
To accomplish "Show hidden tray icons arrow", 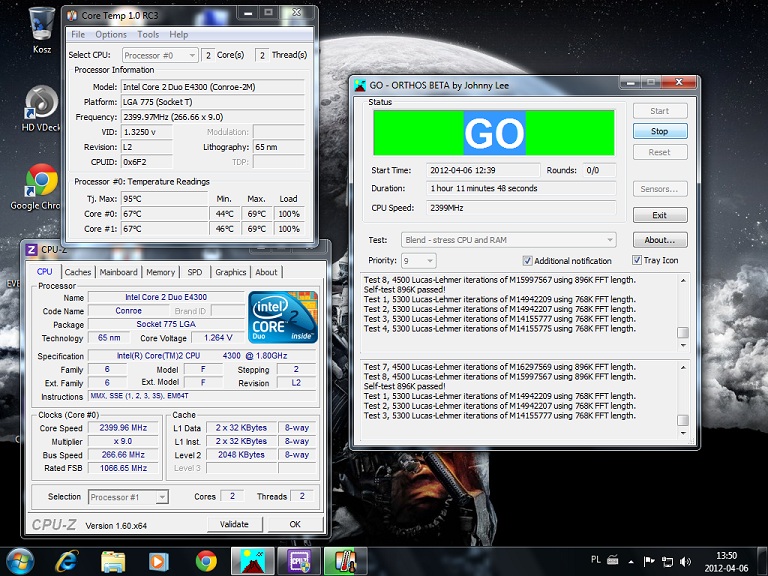I will point(631,561).
